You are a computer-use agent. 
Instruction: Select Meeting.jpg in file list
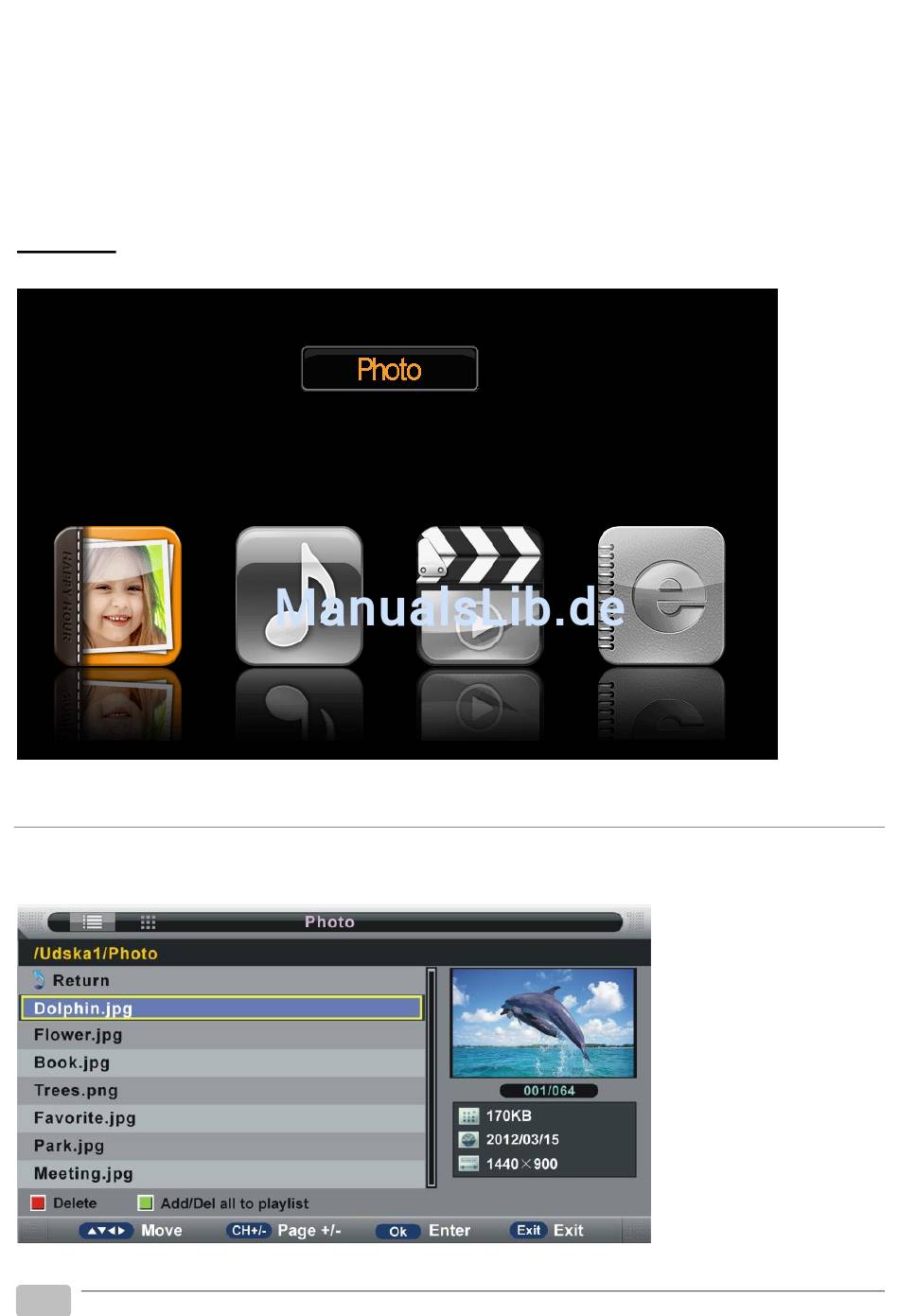pos(220,1173)
